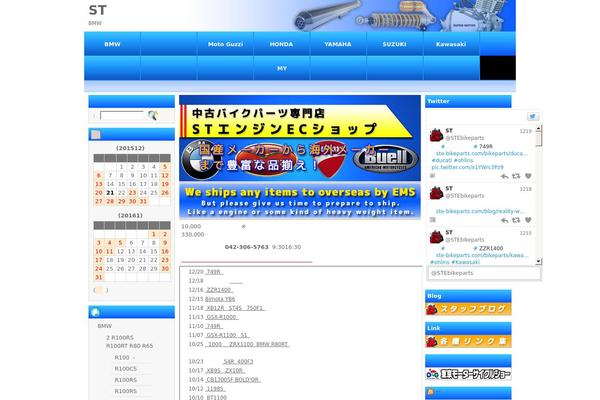Viewport: 600px width, 400px height.
Task: Click the ST Engine EC shop banner
Action: coord(300,138)
